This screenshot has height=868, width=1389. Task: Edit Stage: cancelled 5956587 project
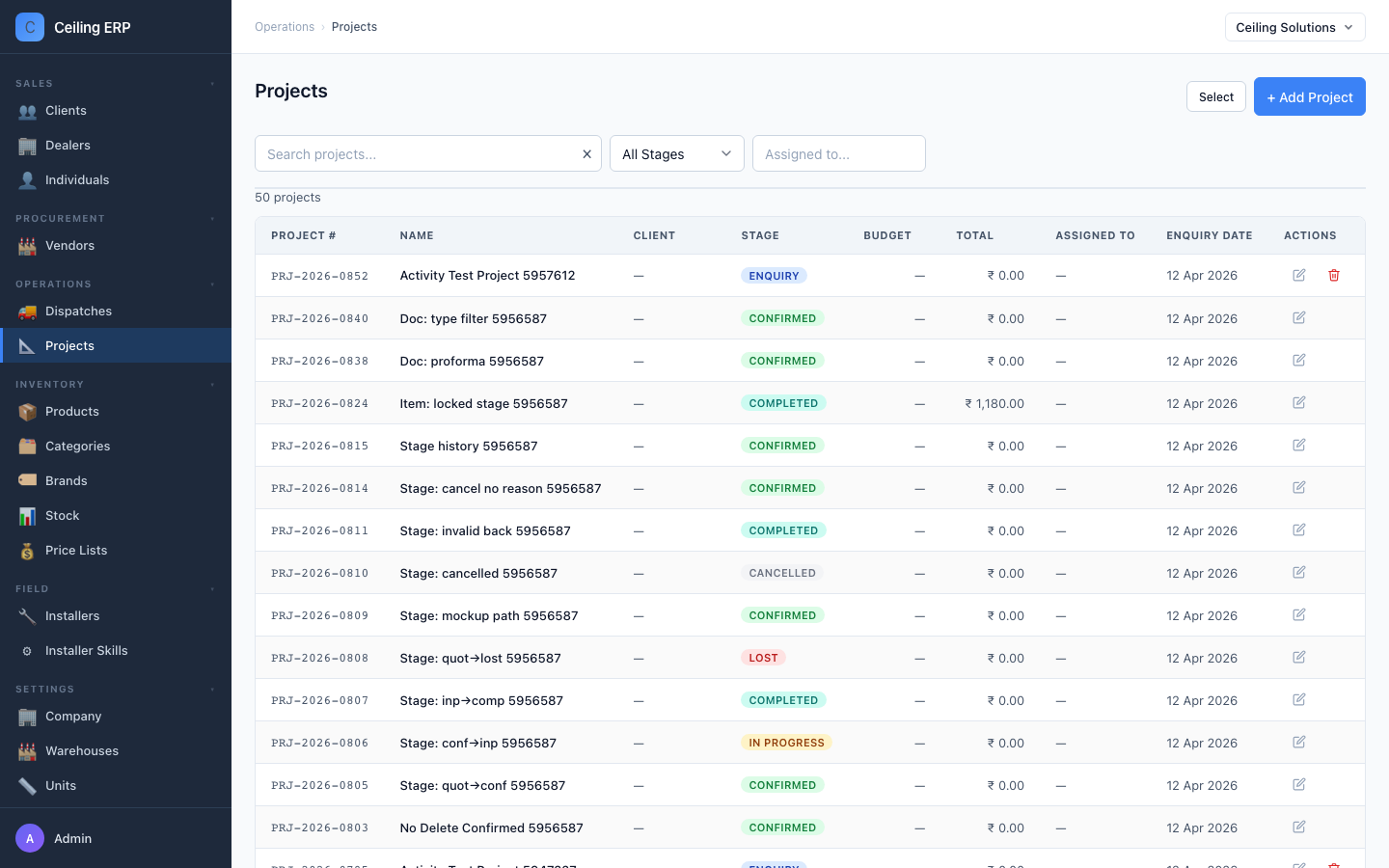[1299, 572]
